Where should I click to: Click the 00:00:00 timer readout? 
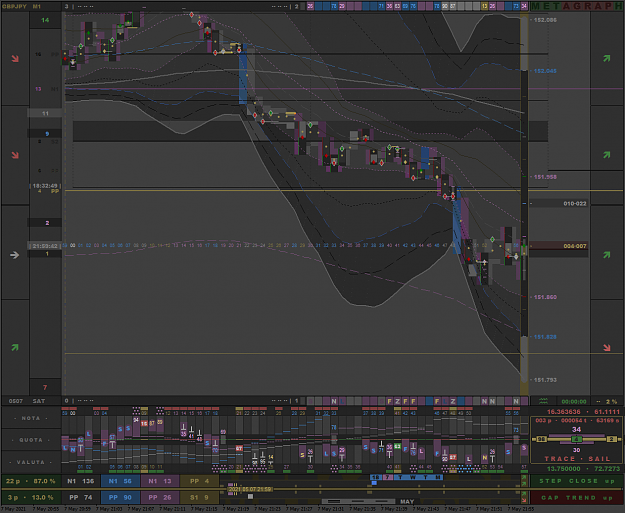(574, 401)
